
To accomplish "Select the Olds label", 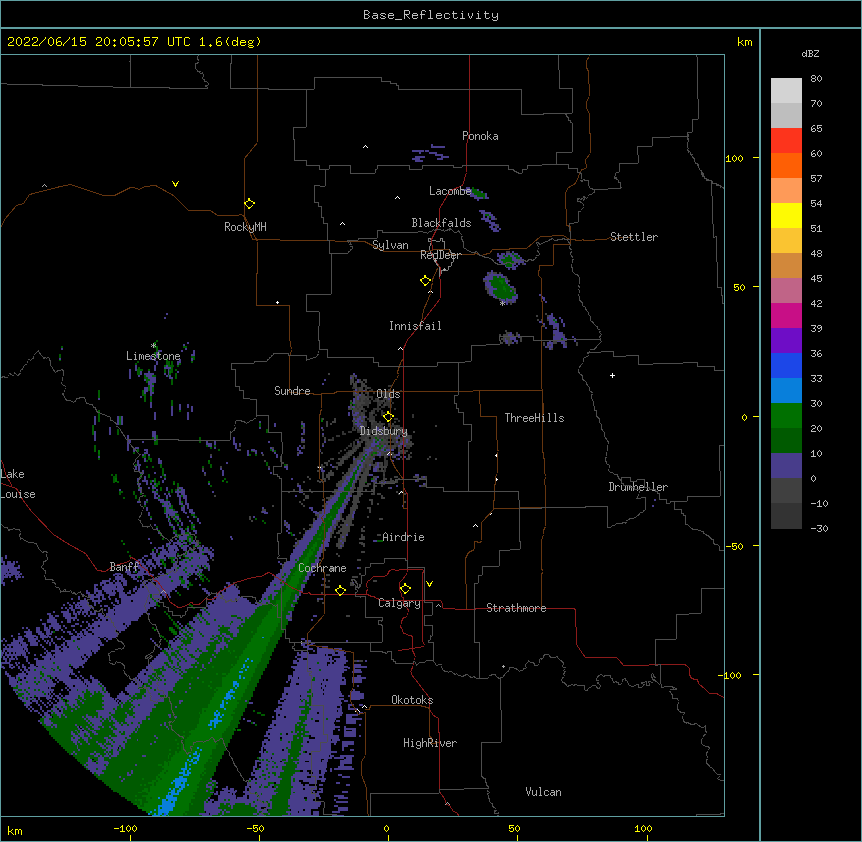I will pos(388,394).
